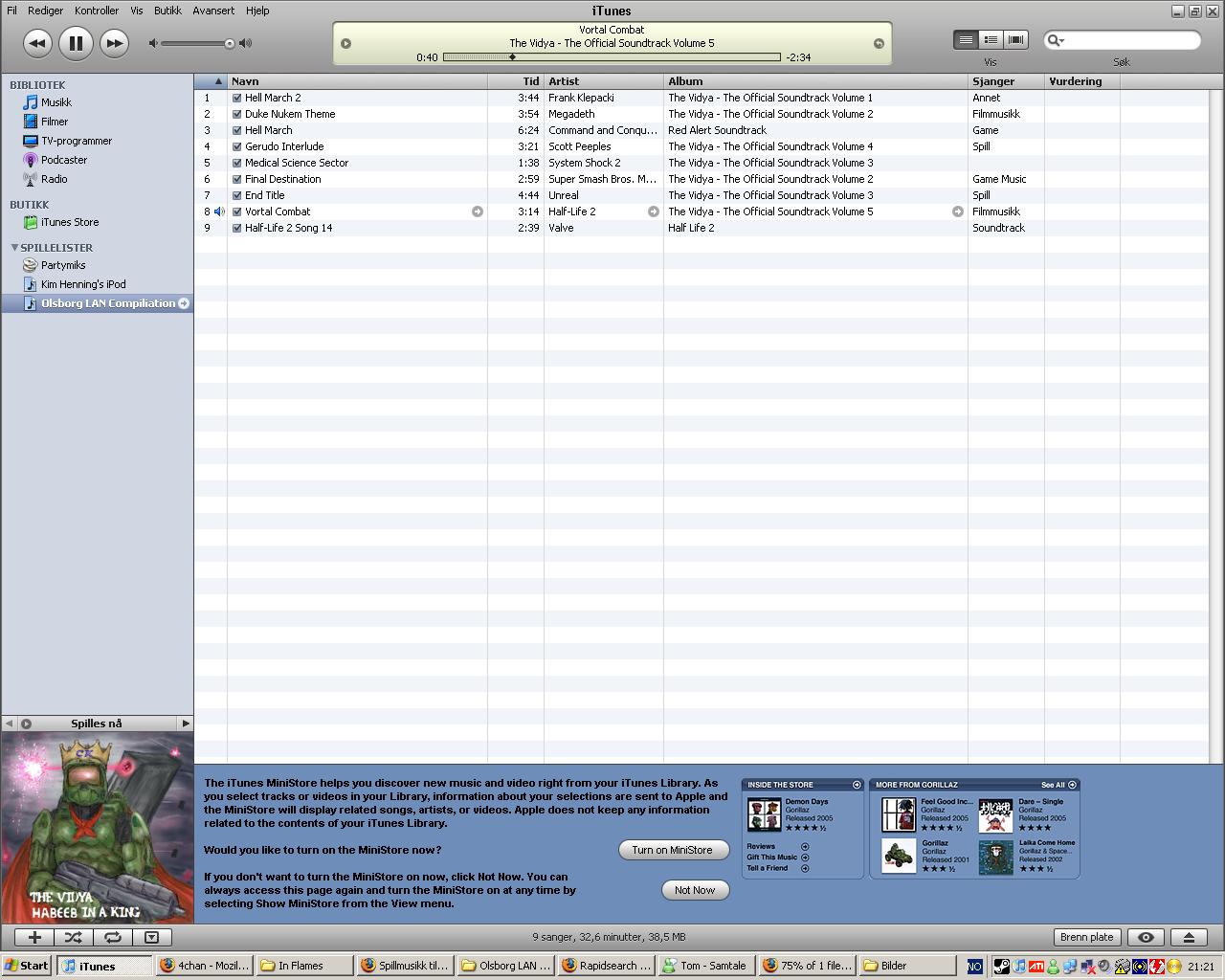
Task: Uncheck the Half-Life 2 Song 14 checkbox
Action: 236,228
